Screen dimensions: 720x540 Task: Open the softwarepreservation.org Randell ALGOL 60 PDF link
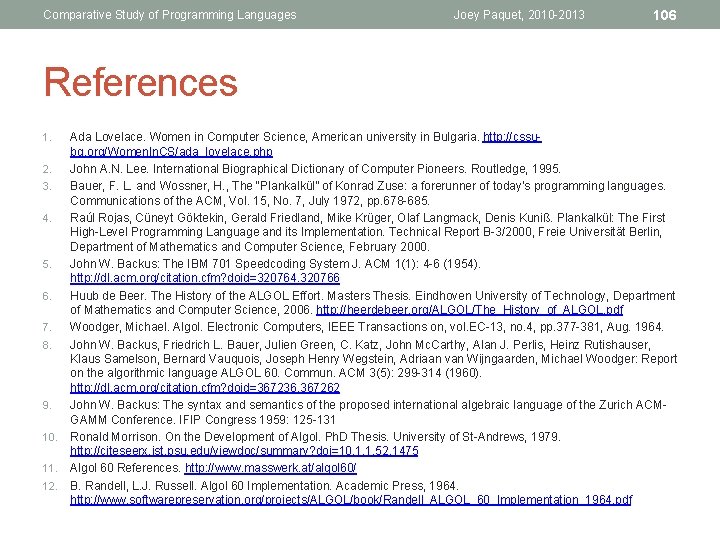click(x=351, y=500)
